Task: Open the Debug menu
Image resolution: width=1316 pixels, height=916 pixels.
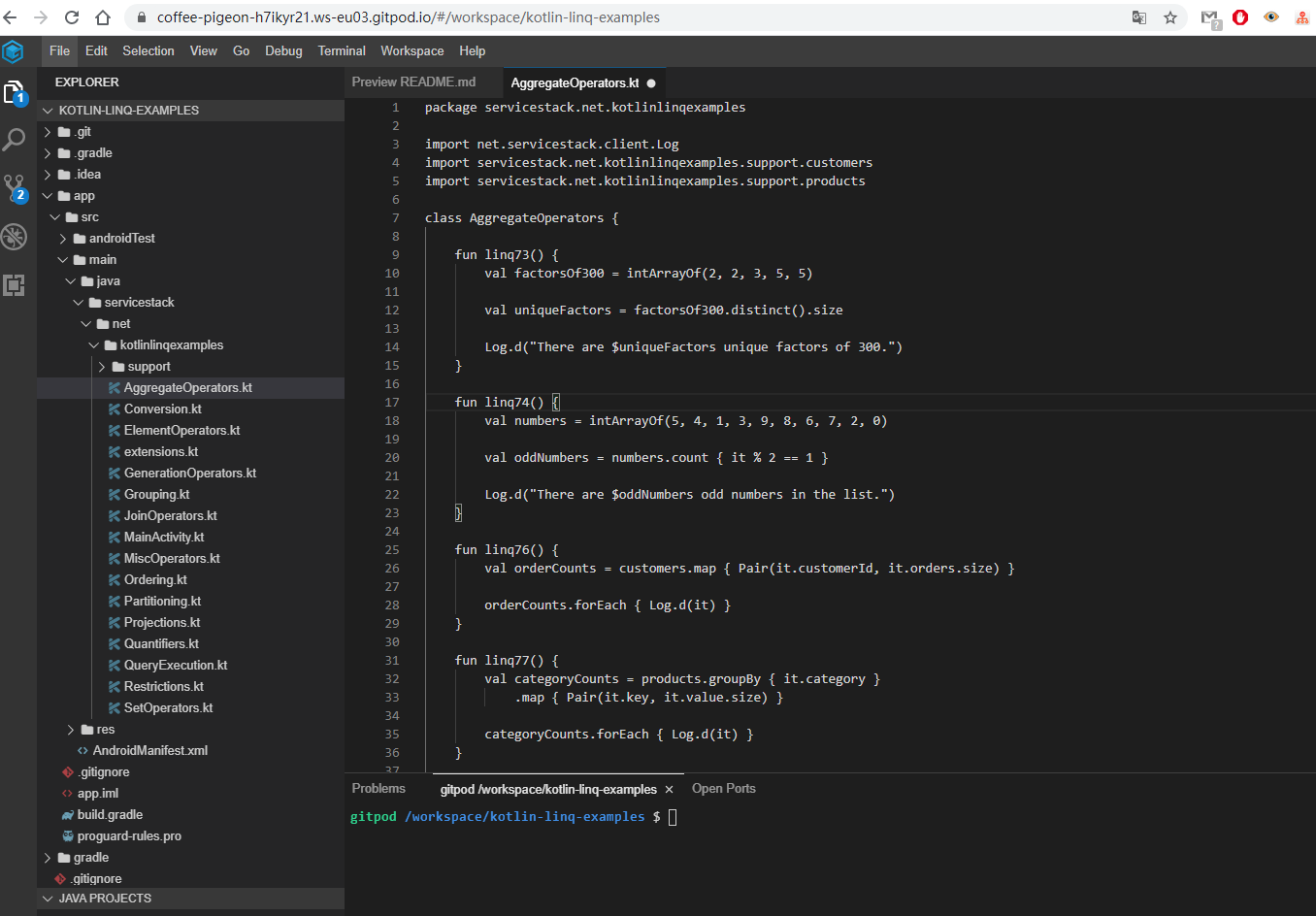Action: 283,51
